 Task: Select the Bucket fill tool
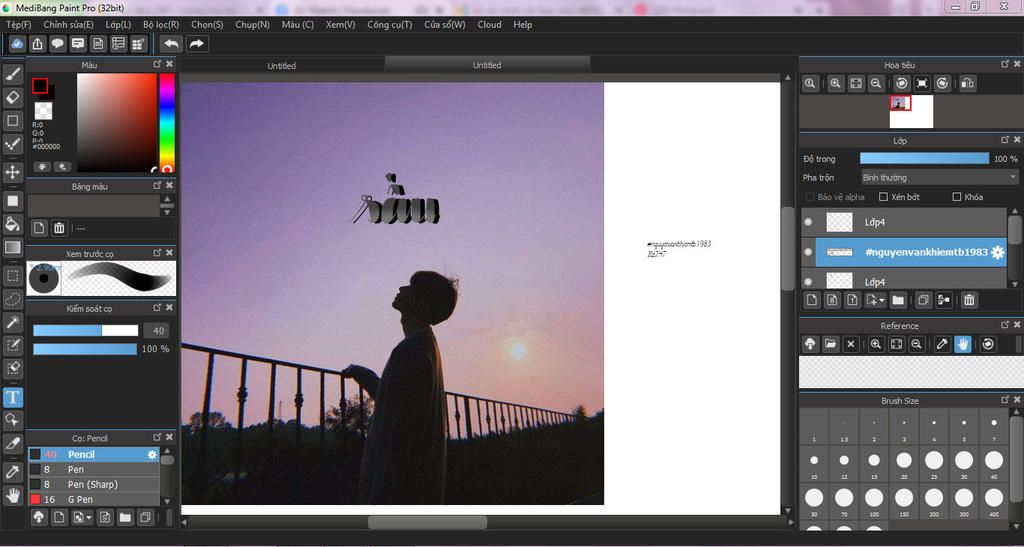coord(13,224)
